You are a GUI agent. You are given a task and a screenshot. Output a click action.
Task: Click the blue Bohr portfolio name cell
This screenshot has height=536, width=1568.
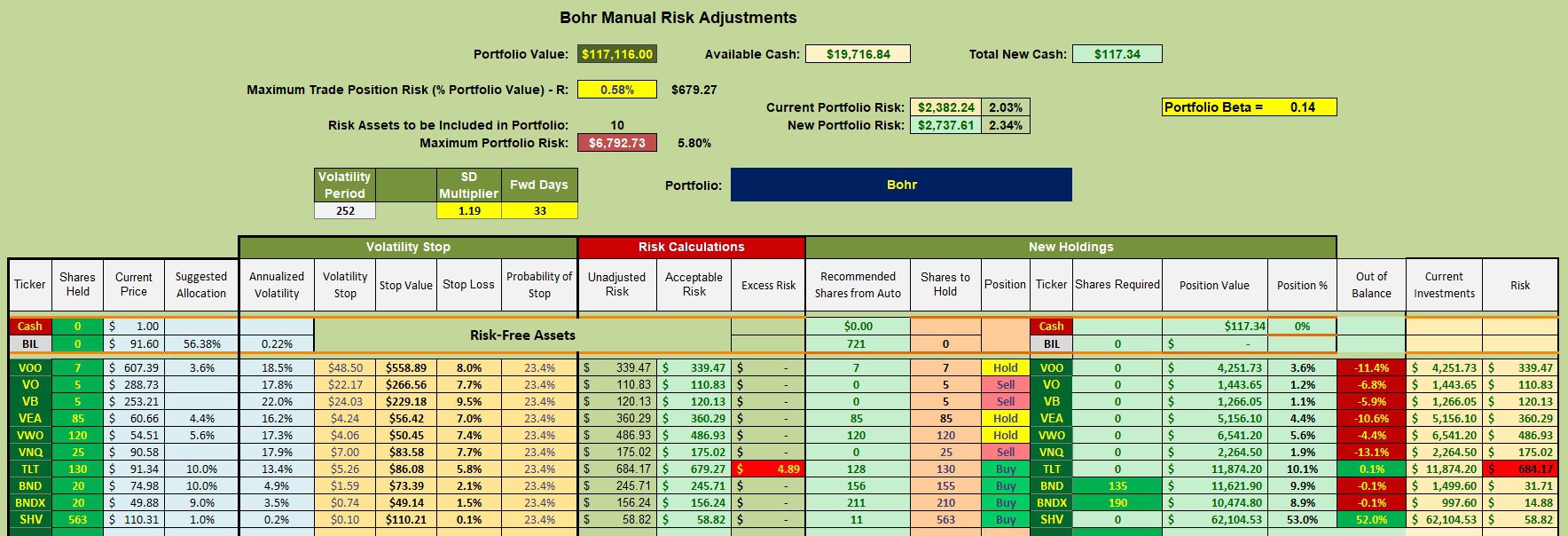(x=901, y=185)
